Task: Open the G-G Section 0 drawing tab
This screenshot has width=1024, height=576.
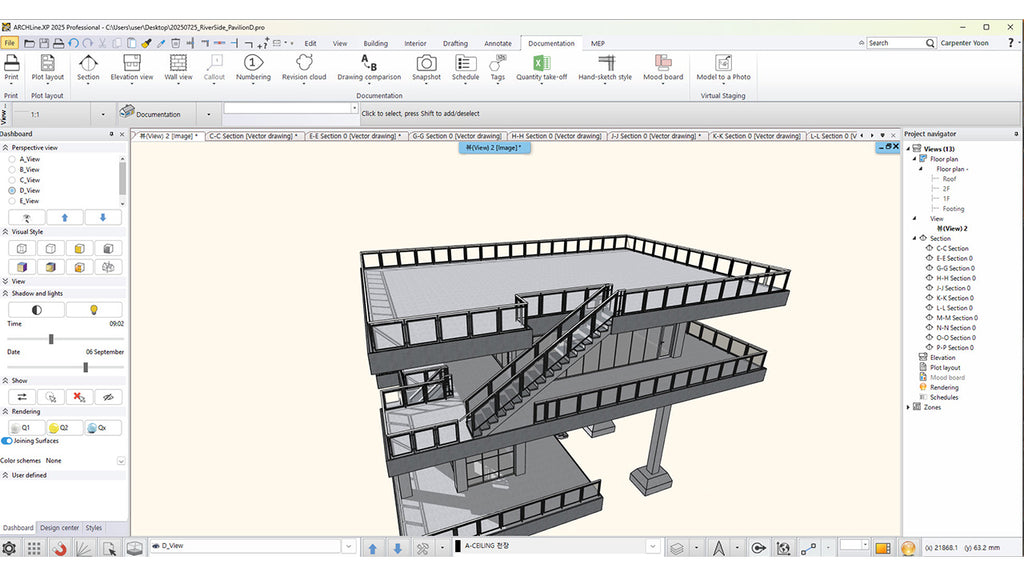Action: click(x=456, y=136)
